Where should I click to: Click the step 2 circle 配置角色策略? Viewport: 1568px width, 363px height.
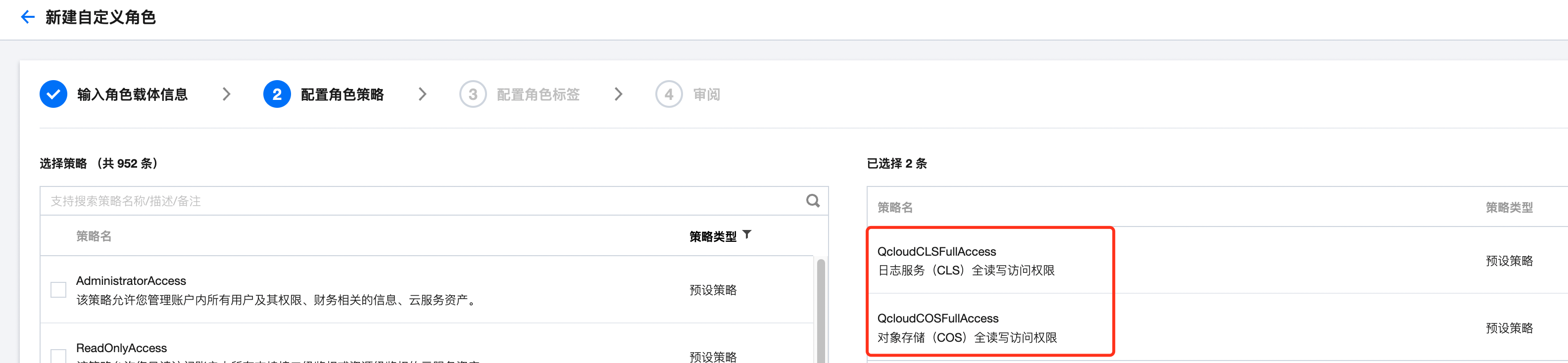coord(277,94)
